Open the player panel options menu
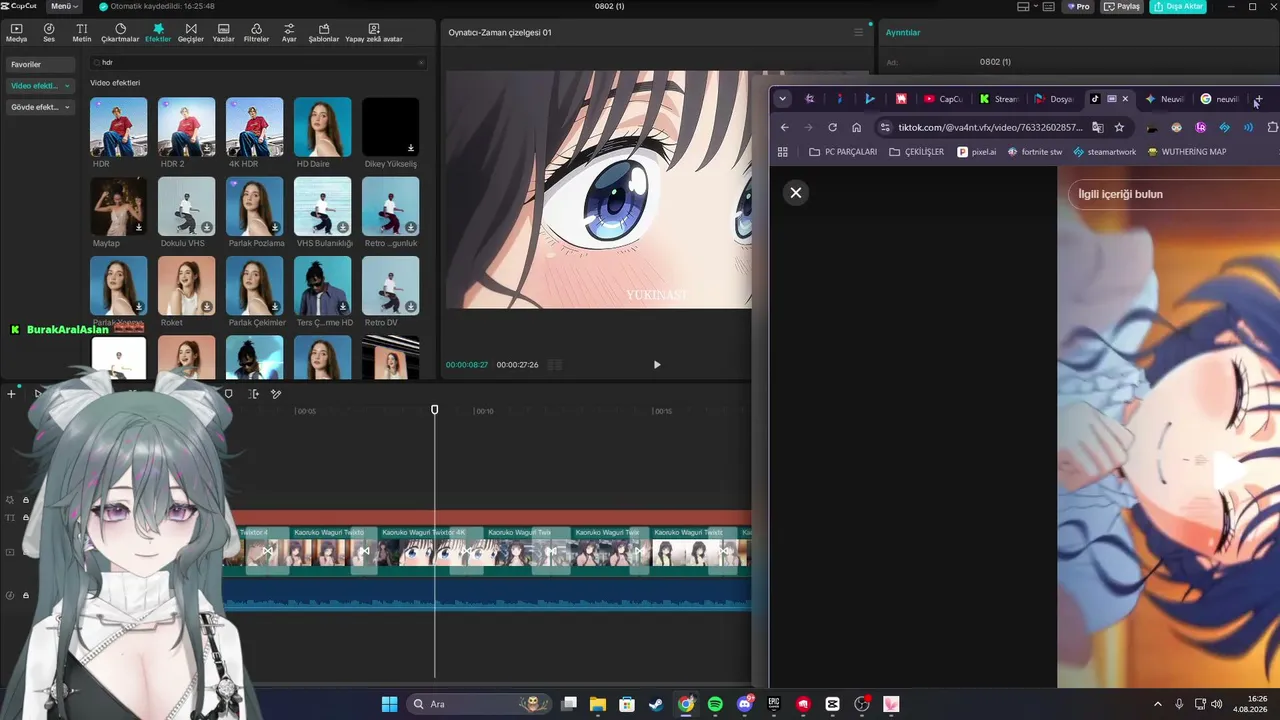Viewport: 1280px width, 720px height. click(858, 32)
